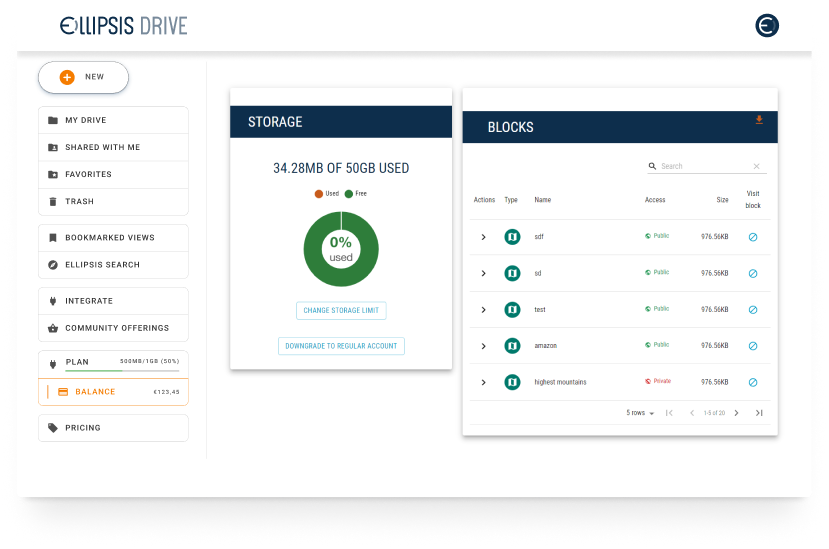Open the Pricing page
Viewport: 829px width, 549px height.
[x=113, y=428]
